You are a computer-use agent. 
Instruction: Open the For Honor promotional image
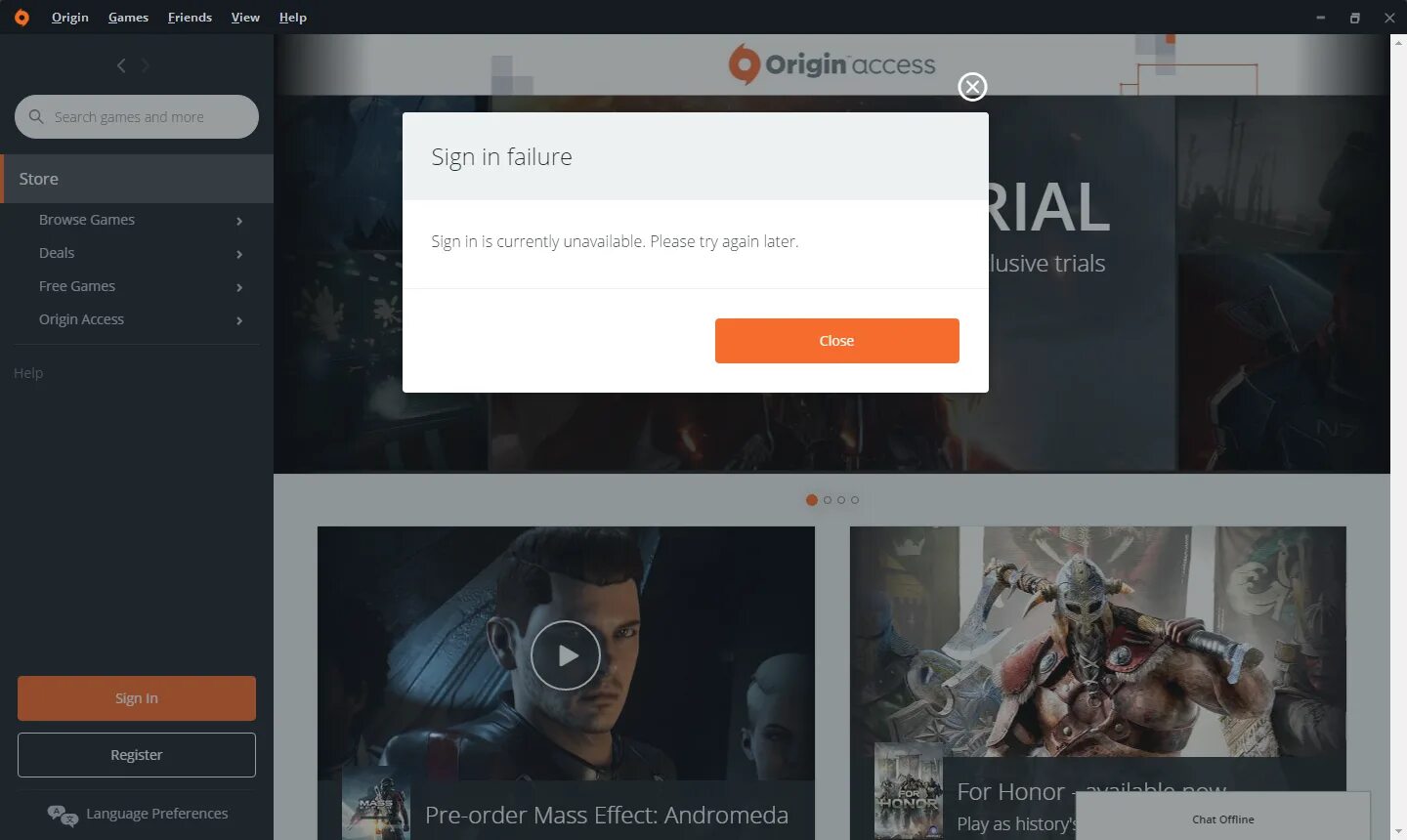tap(1098, 641)
